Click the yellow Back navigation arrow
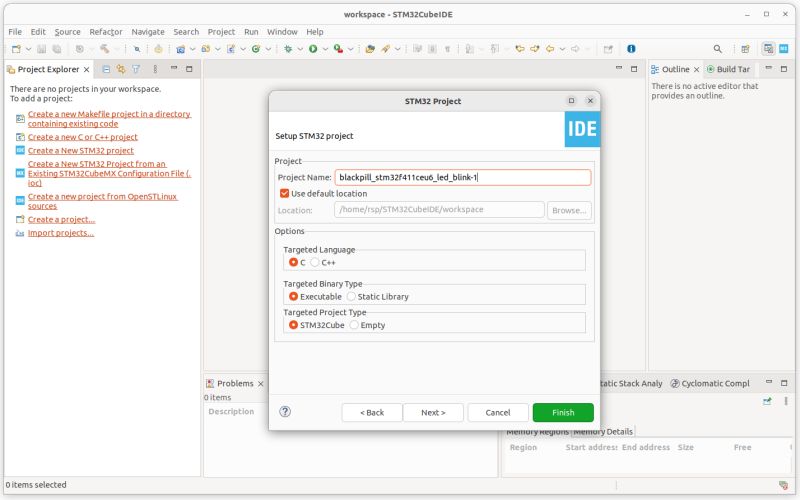 click(x=550, y=49)
